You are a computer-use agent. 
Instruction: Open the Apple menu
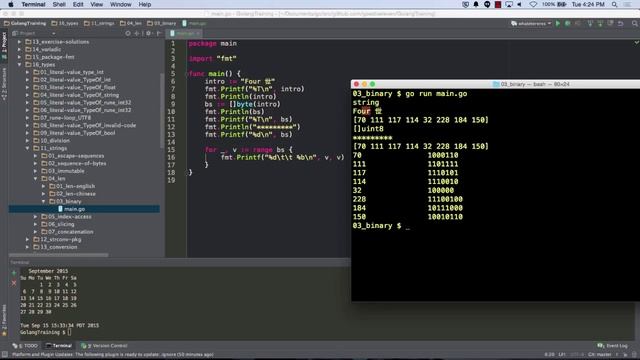point(11,4)
